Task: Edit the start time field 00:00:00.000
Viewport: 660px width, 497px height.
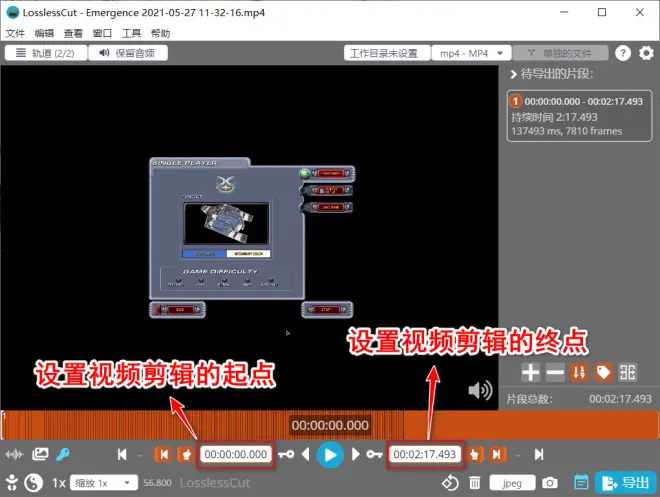Action: pyautogui.click(x=236, y=454)
